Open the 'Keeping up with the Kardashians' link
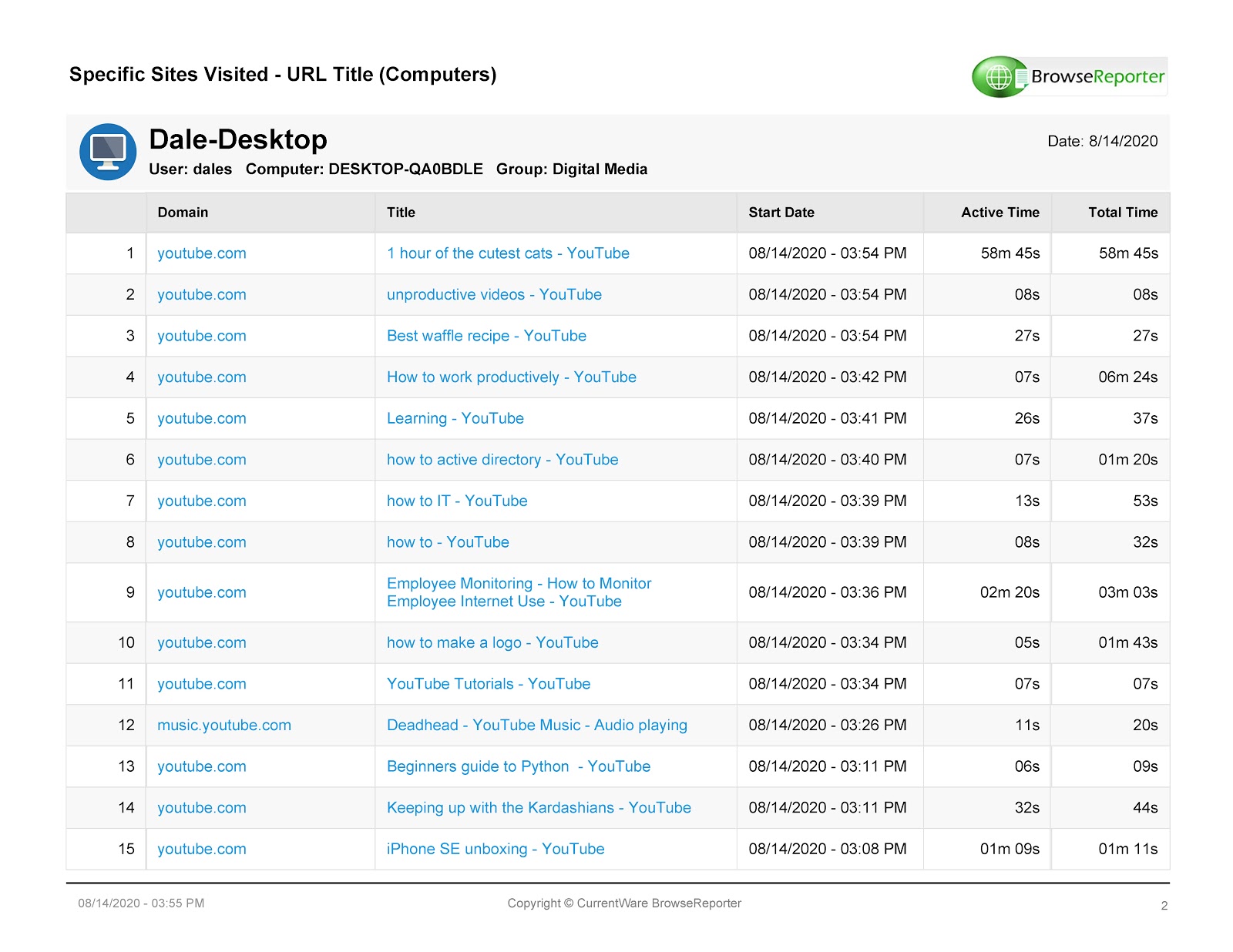 539,808
